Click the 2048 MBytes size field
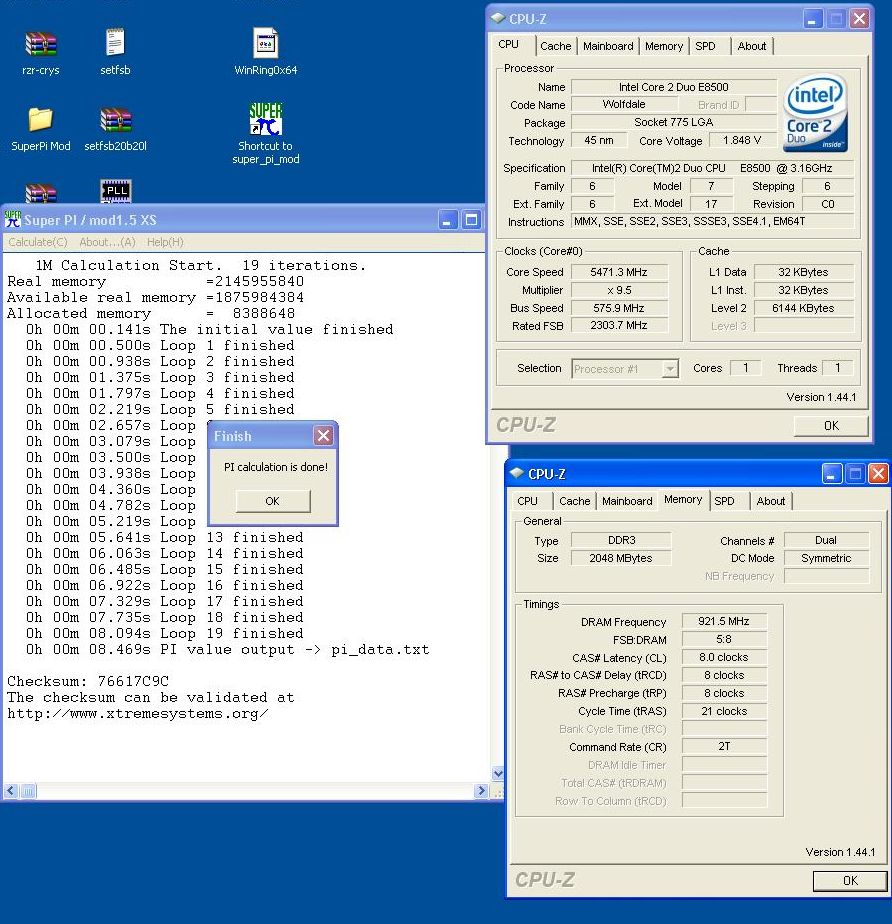 click(x=621, y=558)
